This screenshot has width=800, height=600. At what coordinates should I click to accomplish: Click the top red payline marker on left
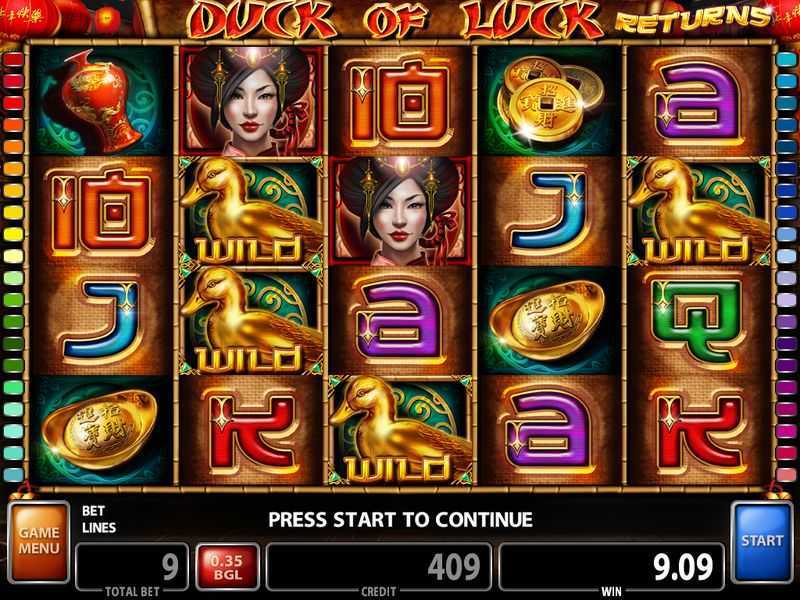(x=14, y=60)
